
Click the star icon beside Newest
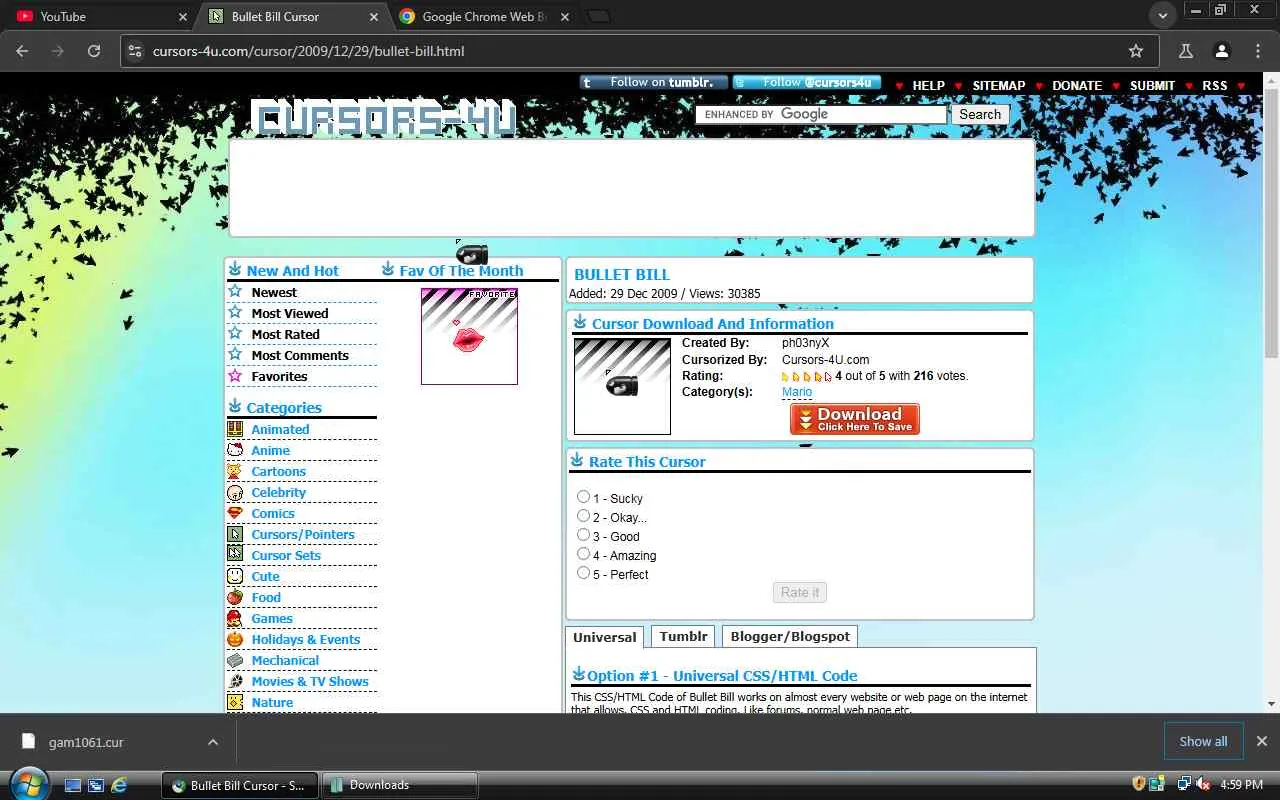coord(235,291)
